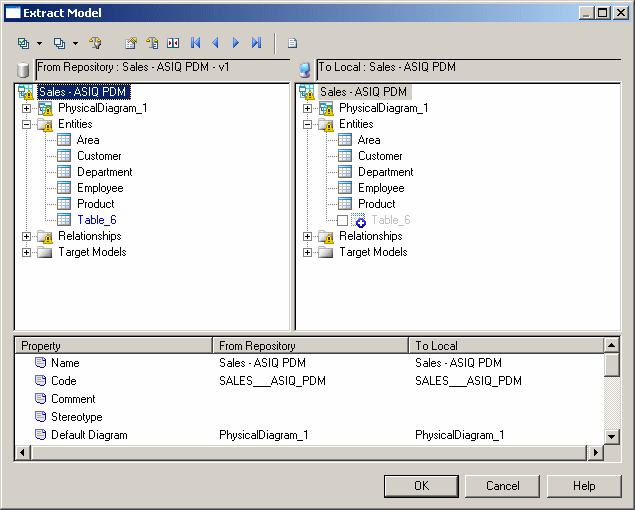Tick the Table_6 checkbox in local tree
This screenshot has width=635, height=510.
342,220
